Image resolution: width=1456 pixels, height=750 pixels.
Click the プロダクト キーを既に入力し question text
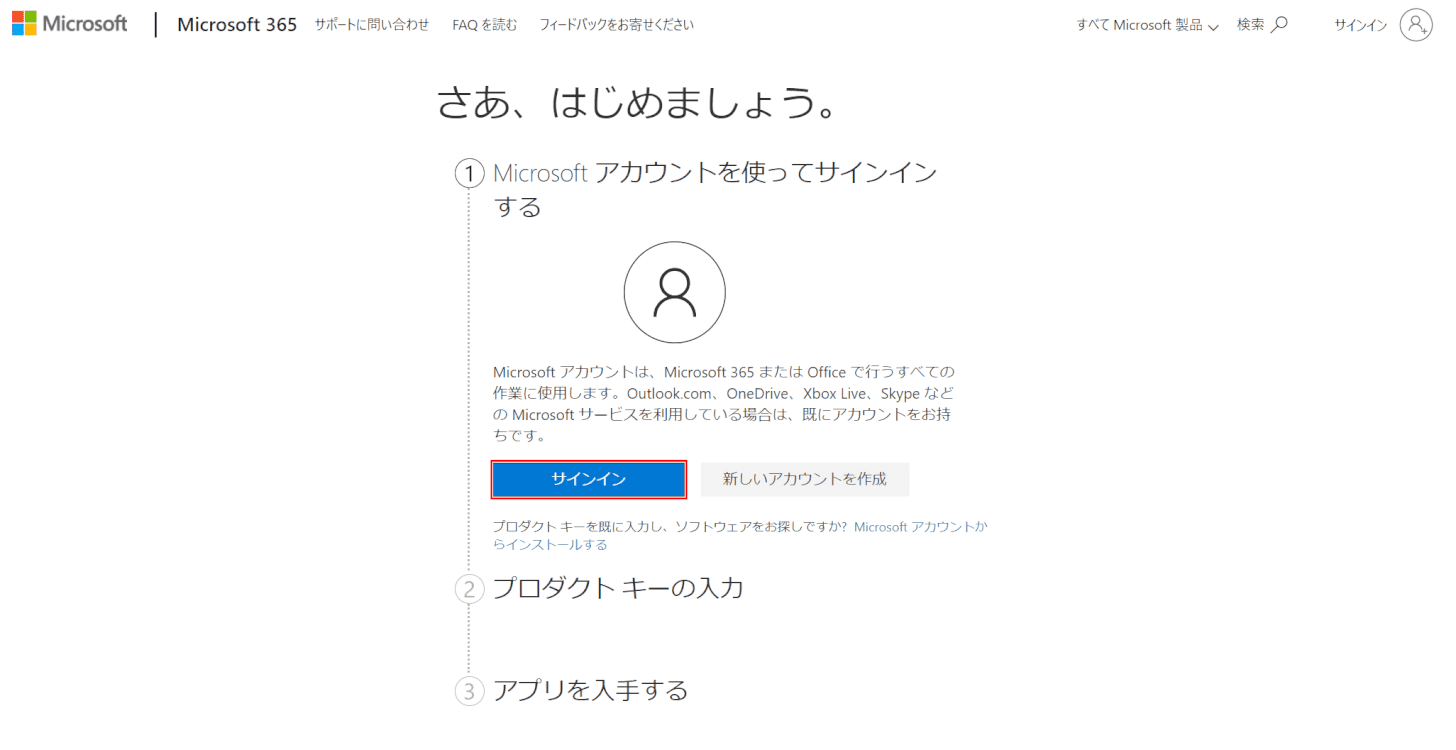tap(670, 526)
